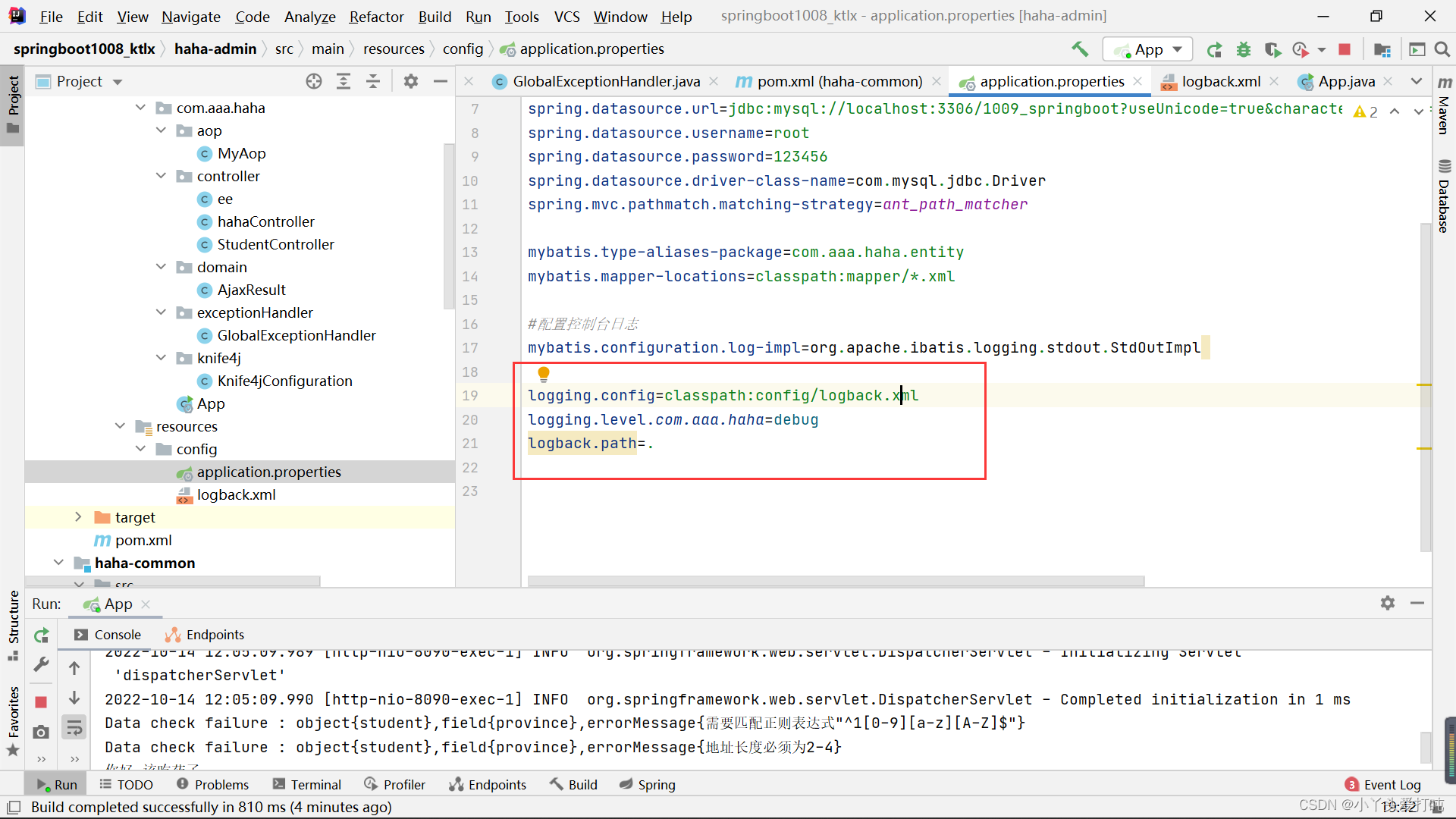
Task: Click console vertical scrollbar
Action: click(x=1426, y=747)
